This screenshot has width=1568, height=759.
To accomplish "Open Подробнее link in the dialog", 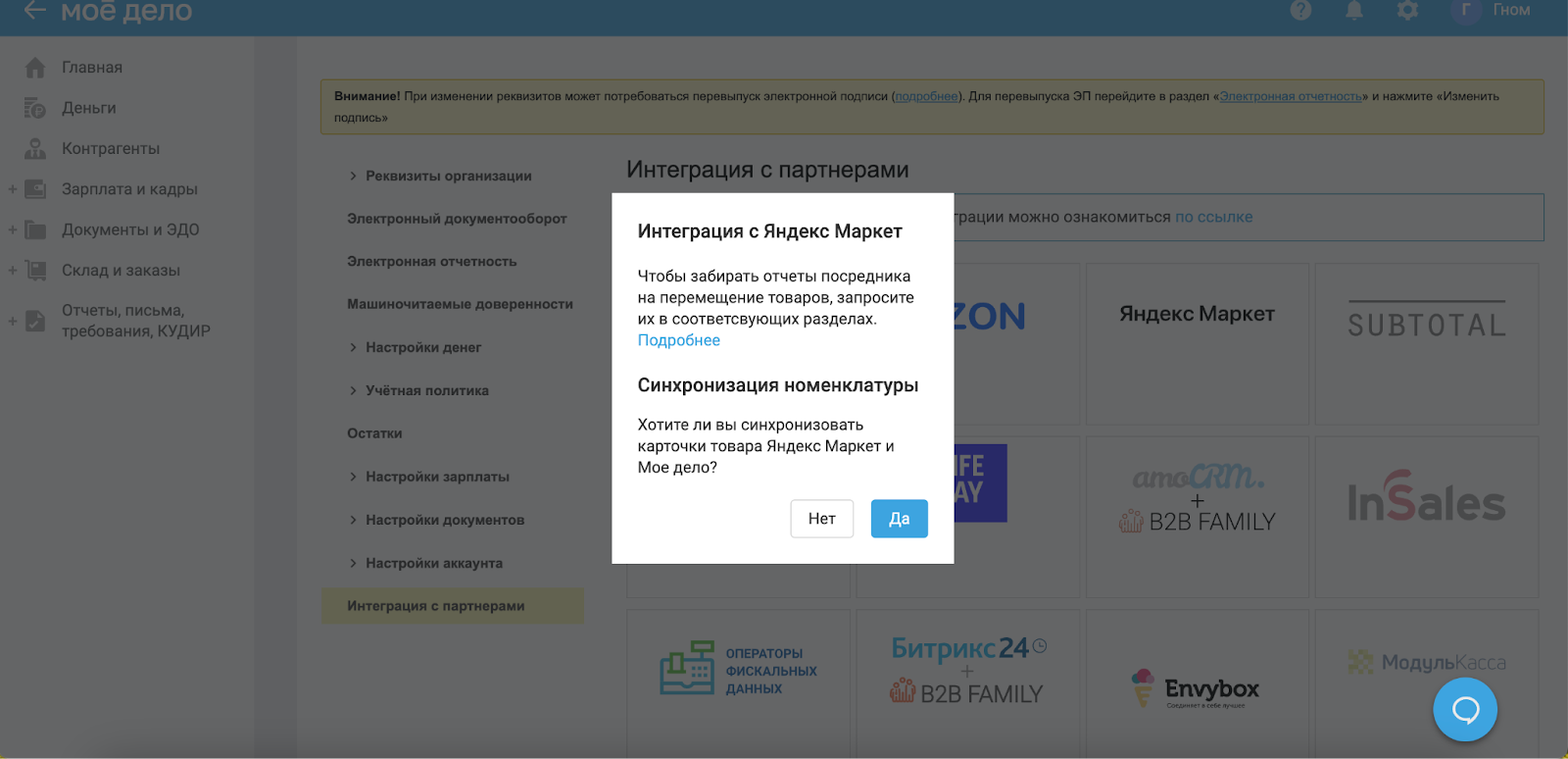I will click(679, 340).
